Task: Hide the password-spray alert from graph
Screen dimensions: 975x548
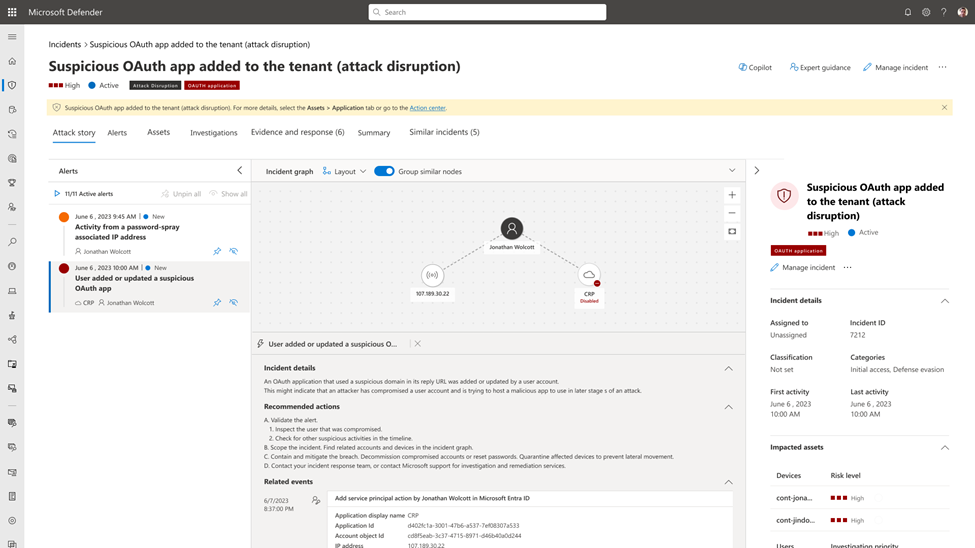Action: point(233,251)
